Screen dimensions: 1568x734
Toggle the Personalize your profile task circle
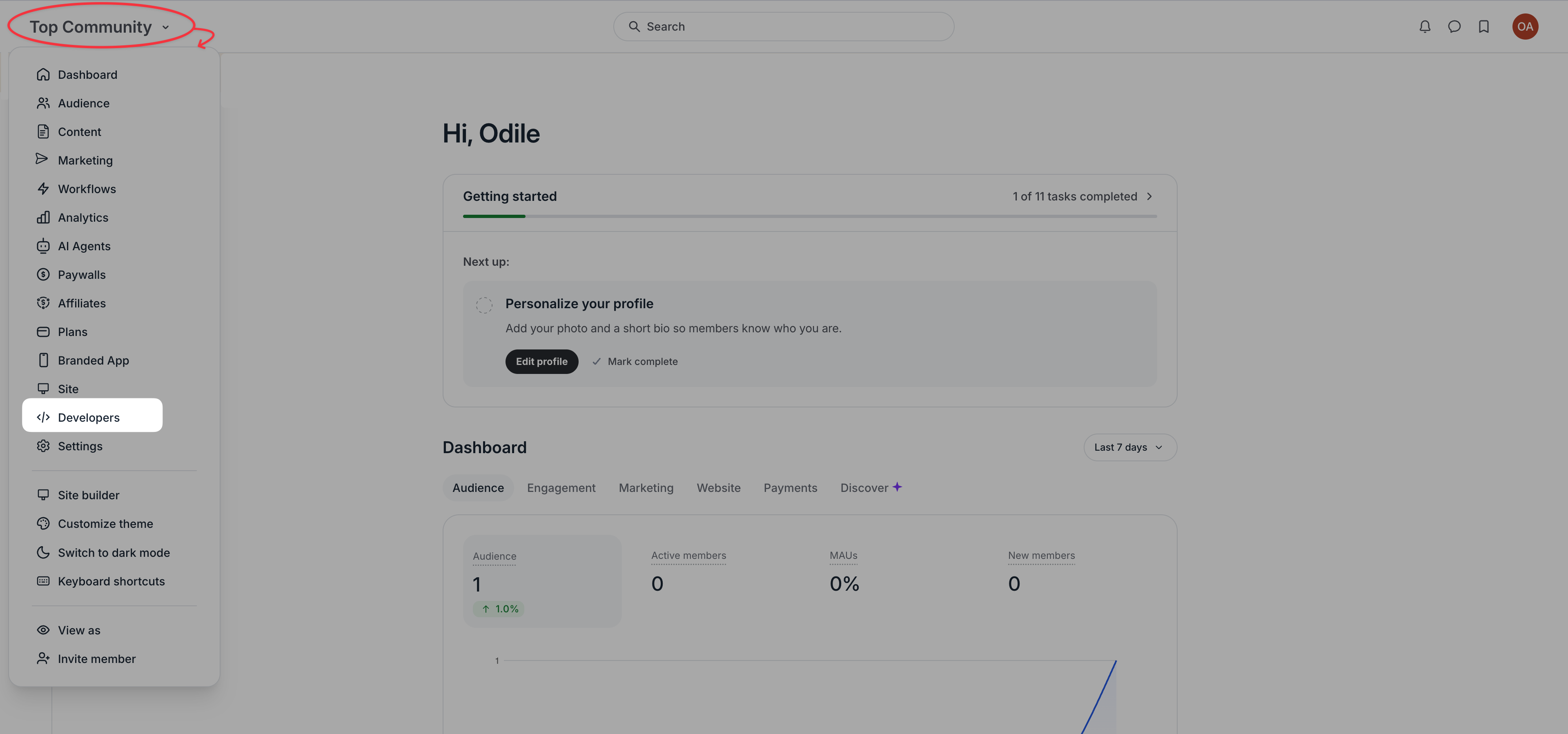point(484,305)
